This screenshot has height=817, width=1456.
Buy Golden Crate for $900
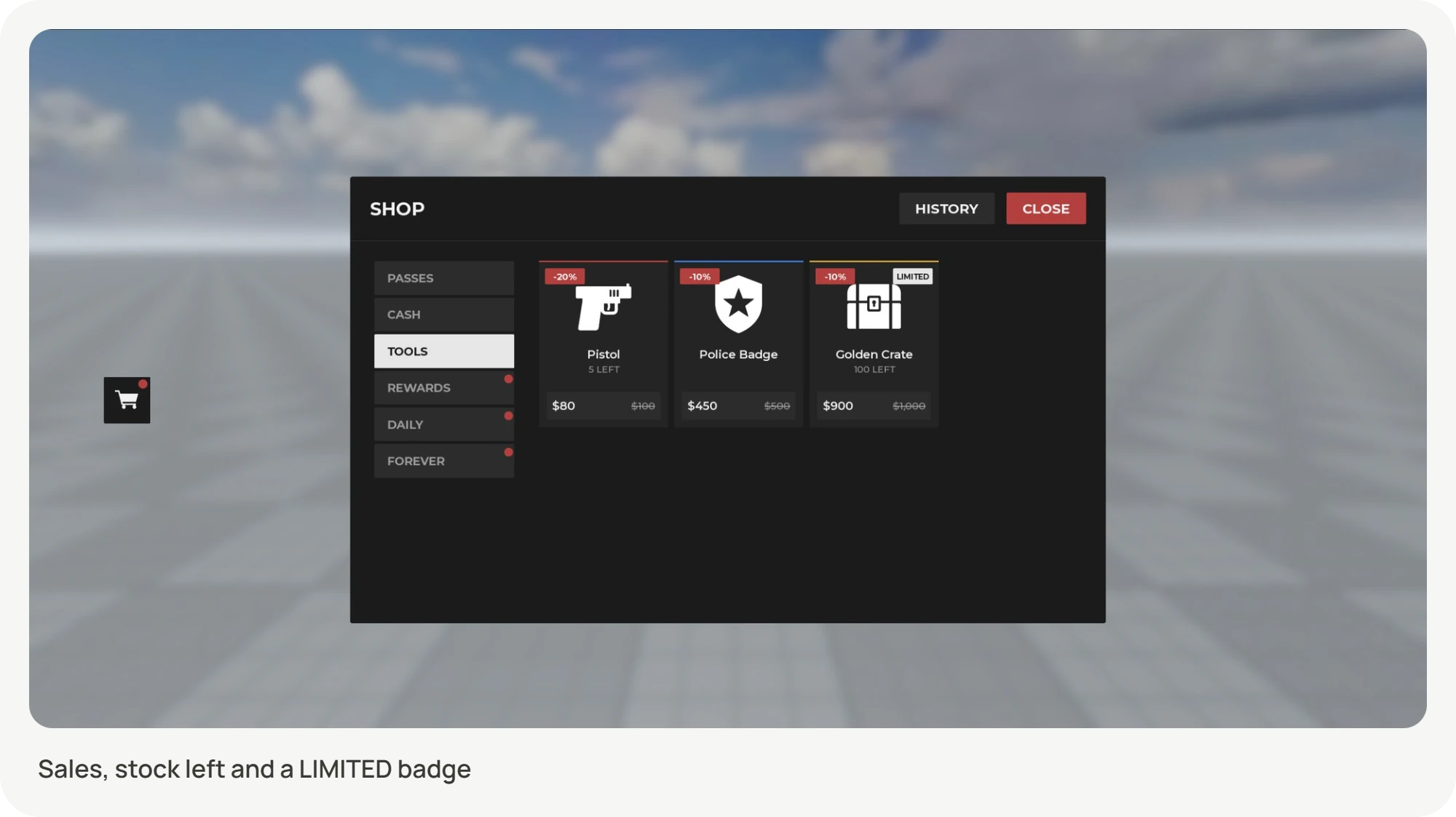[x=874, y=406]
